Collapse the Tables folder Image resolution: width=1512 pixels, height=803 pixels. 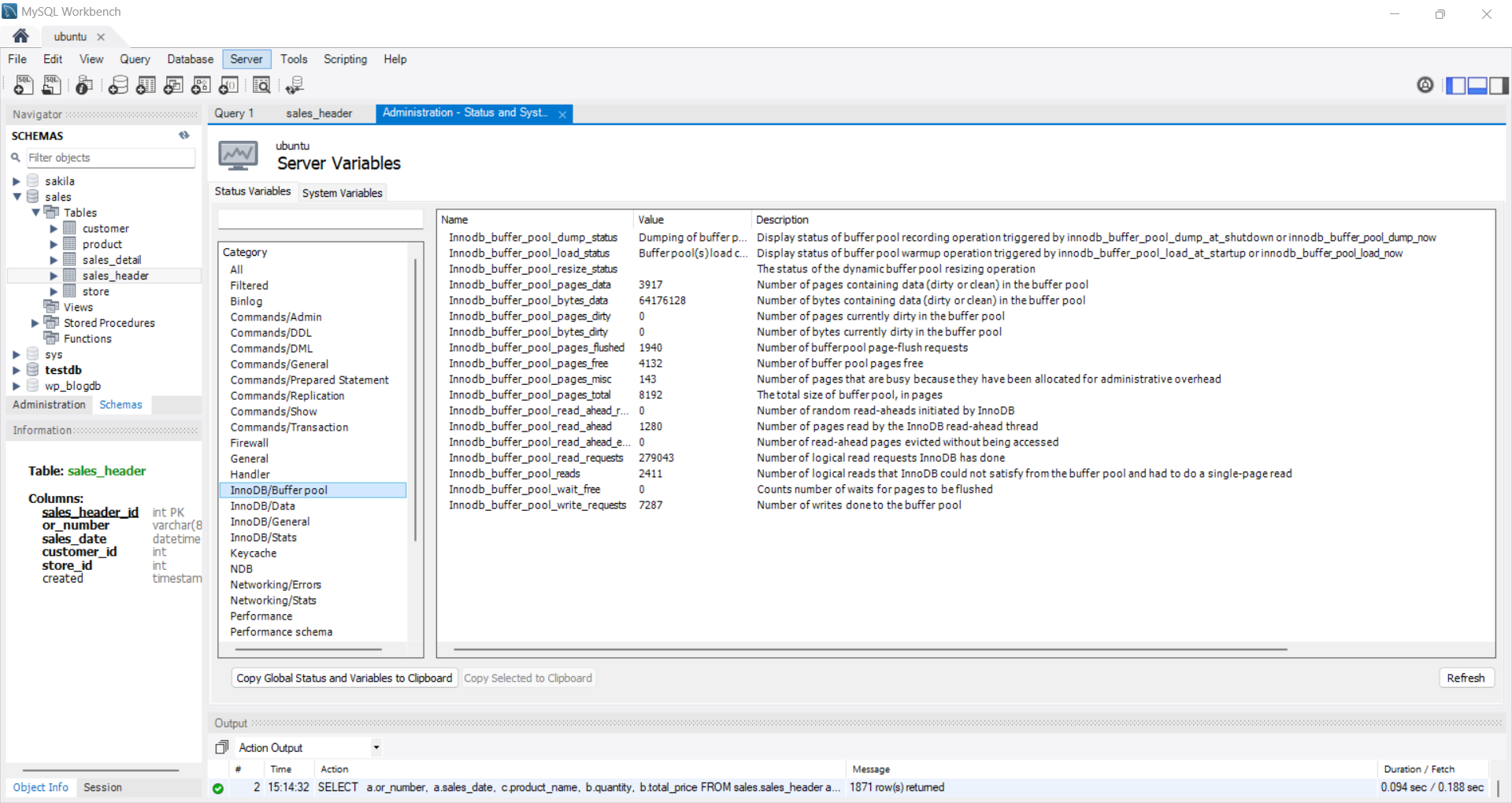(x=35, y=213)
